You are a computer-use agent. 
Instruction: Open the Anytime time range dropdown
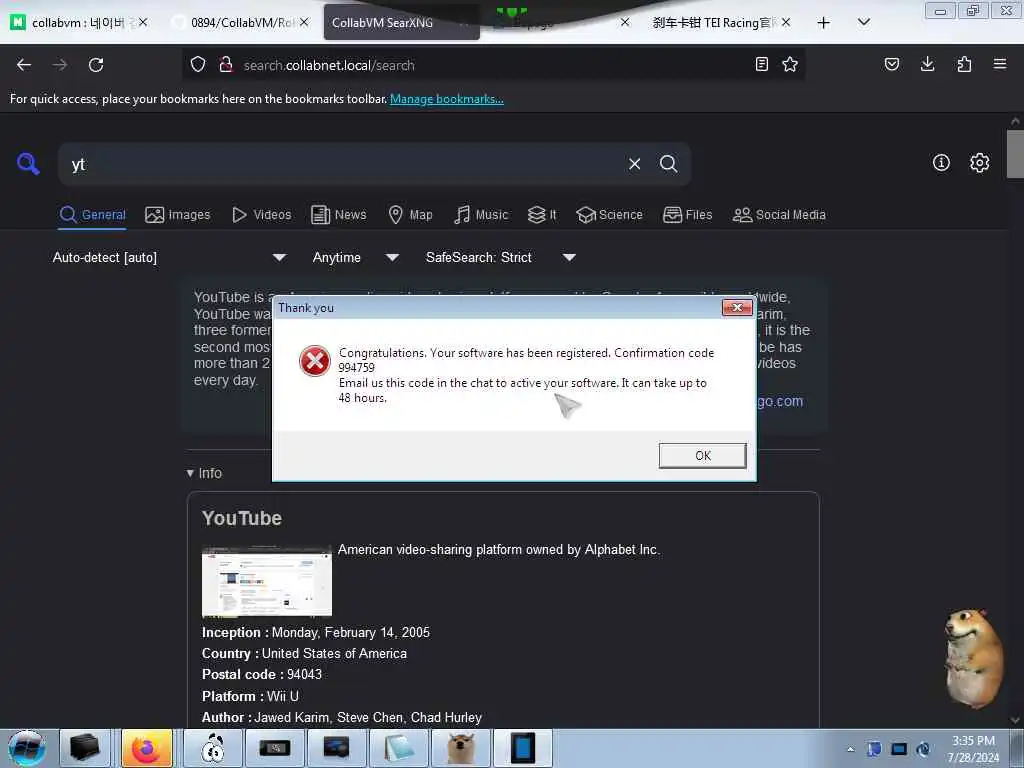click(355, 257)
